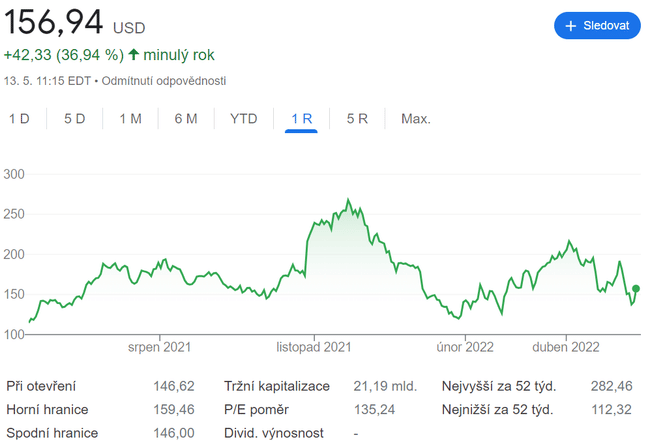Select the 1 D time range tab
650x441 pixels.
pyautogui.click(x=20, y=119)
